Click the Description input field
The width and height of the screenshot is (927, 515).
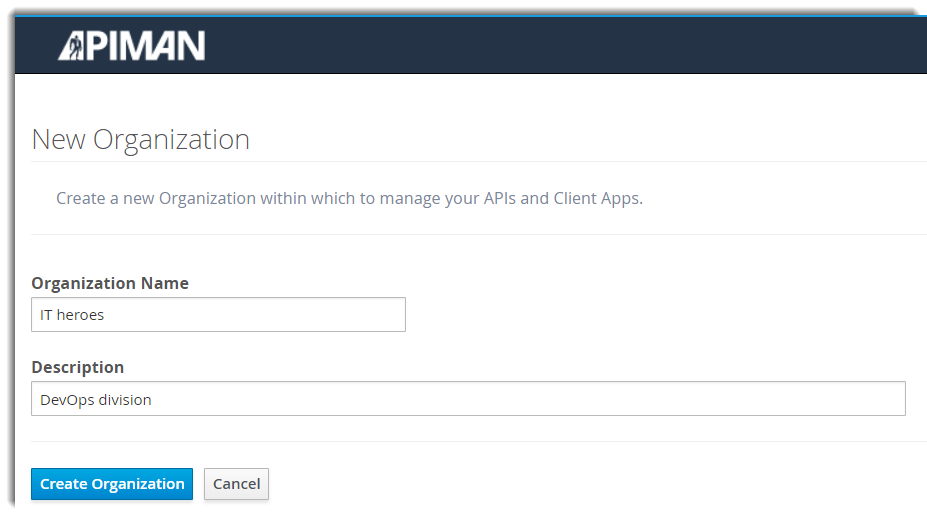tap(468, 399)
